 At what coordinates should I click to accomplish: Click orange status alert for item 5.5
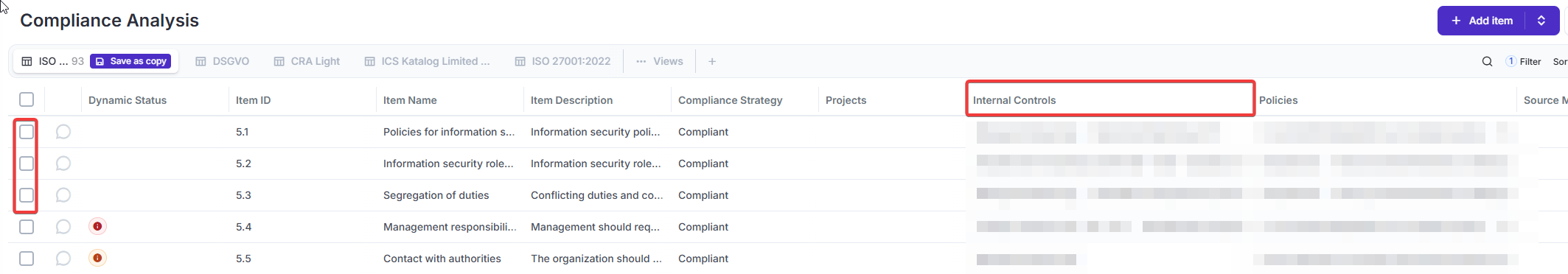tap(97, 258)
